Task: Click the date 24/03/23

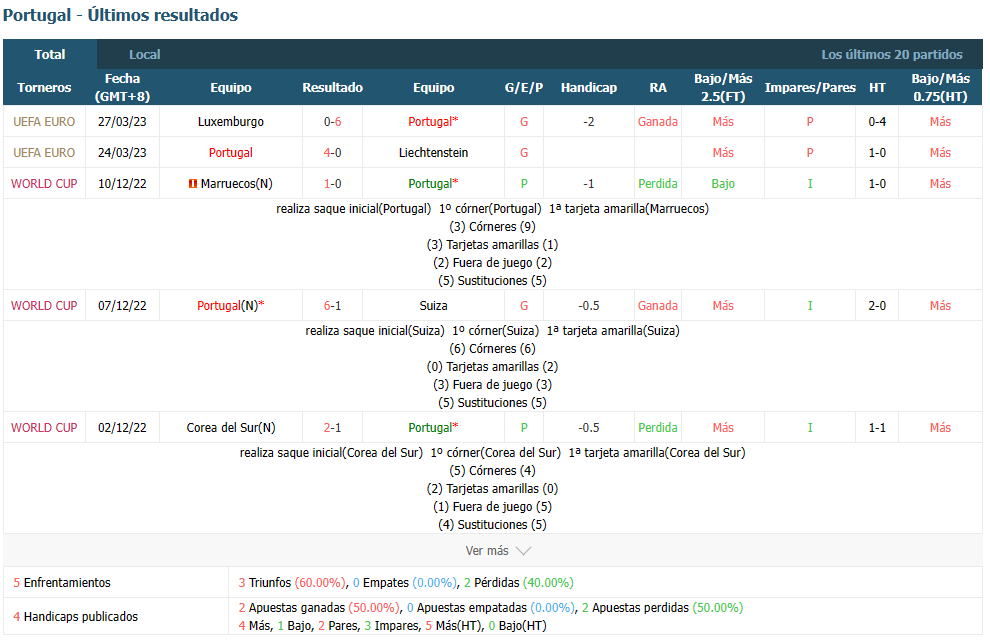Action: pyautogui.click(x=122, y=153)
